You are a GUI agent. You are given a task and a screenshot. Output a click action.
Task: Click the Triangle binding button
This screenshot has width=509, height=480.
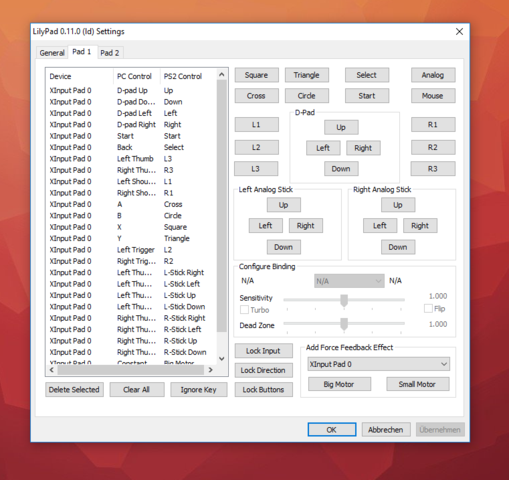tap(307, 75)
